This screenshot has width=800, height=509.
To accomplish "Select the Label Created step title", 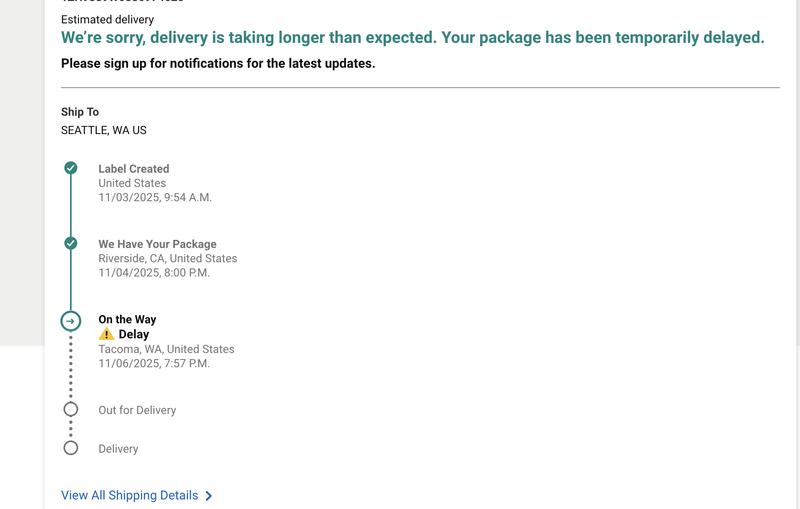I will tap(133, 169).
